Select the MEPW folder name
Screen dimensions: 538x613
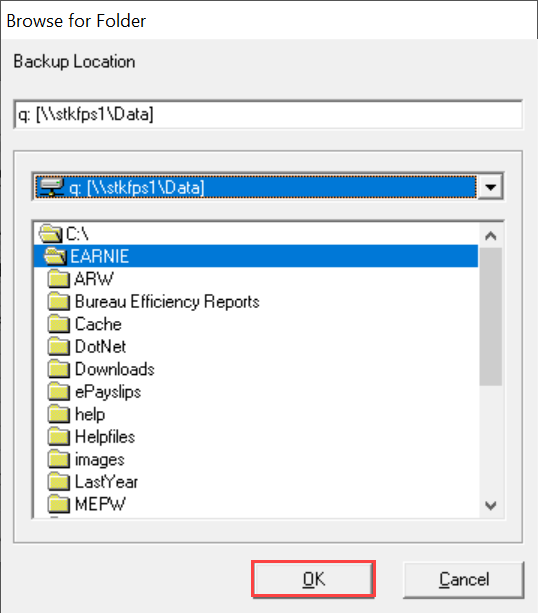point(100,504)
